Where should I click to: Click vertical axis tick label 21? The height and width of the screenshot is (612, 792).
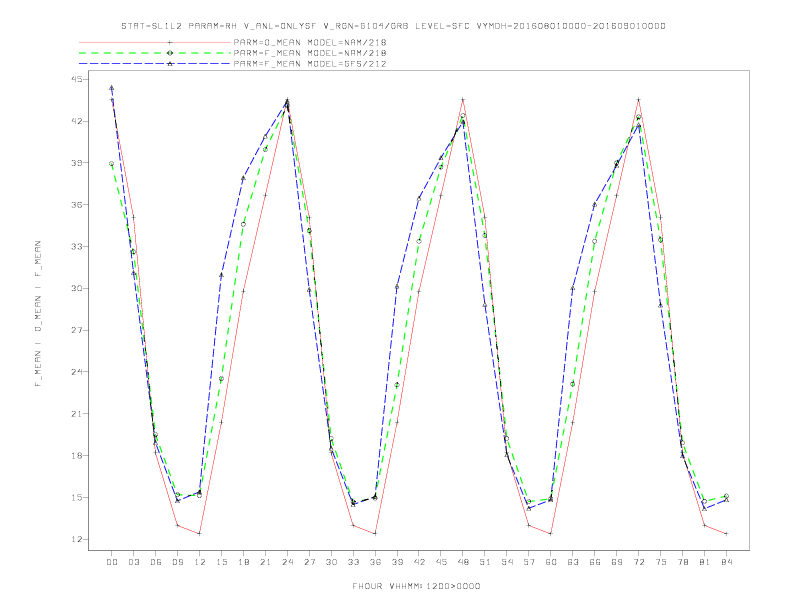(x=77, y=414)
